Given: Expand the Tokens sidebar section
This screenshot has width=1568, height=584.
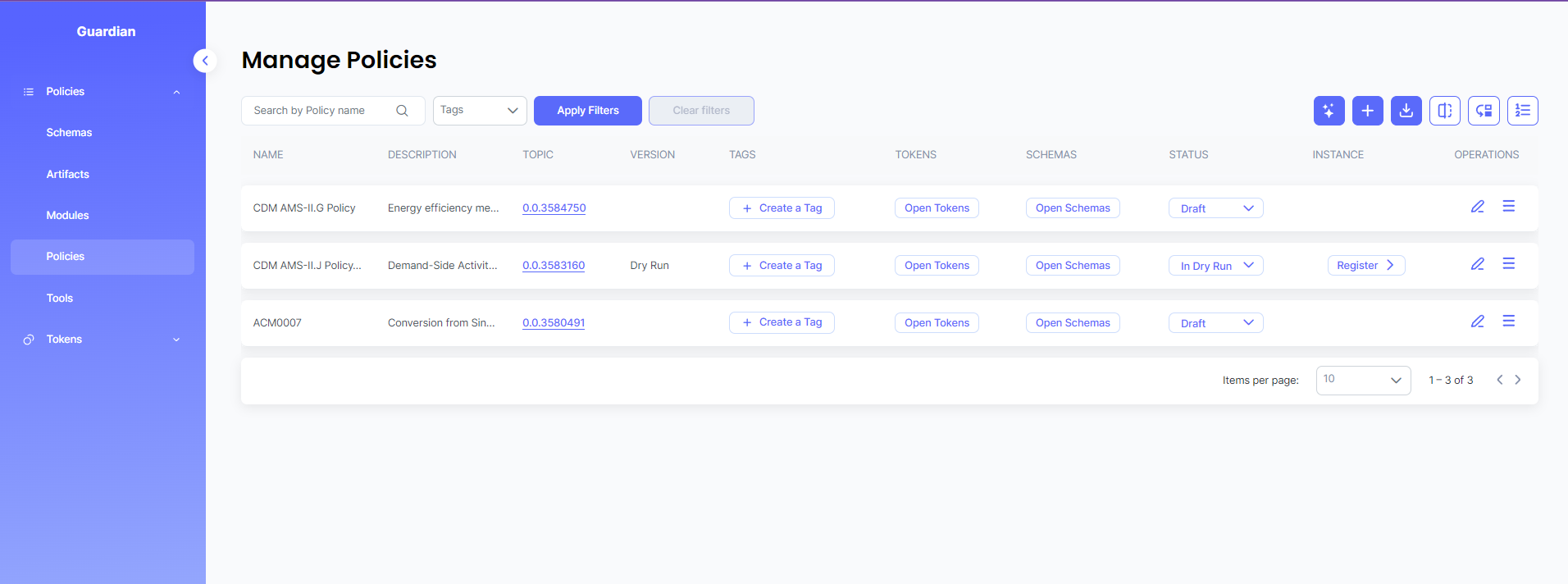Looking at the screenshot, I should click(x=102, y=340).
